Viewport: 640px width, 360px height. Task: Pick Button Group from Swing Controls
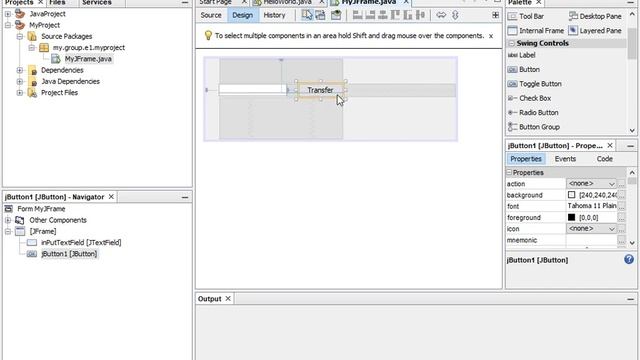tap(533, 127)
